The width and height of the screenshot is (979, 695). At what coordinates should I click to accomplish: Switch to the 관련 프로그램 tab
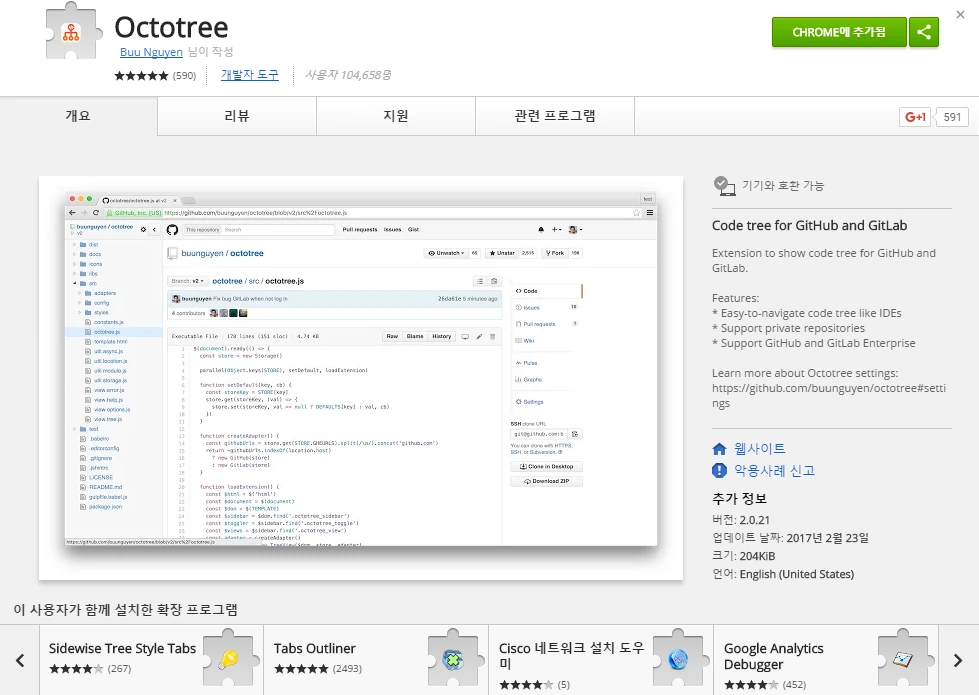(554, 116)
